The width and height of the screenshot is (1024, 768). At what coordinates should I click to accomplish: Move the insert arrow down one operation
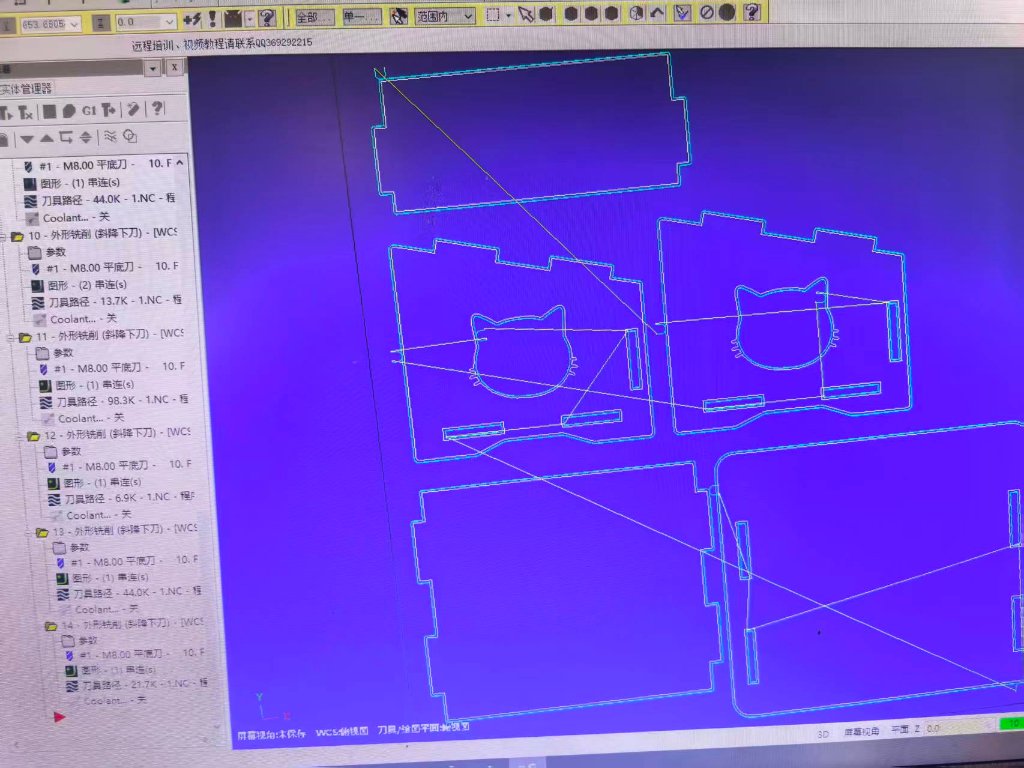coord(27,139)
